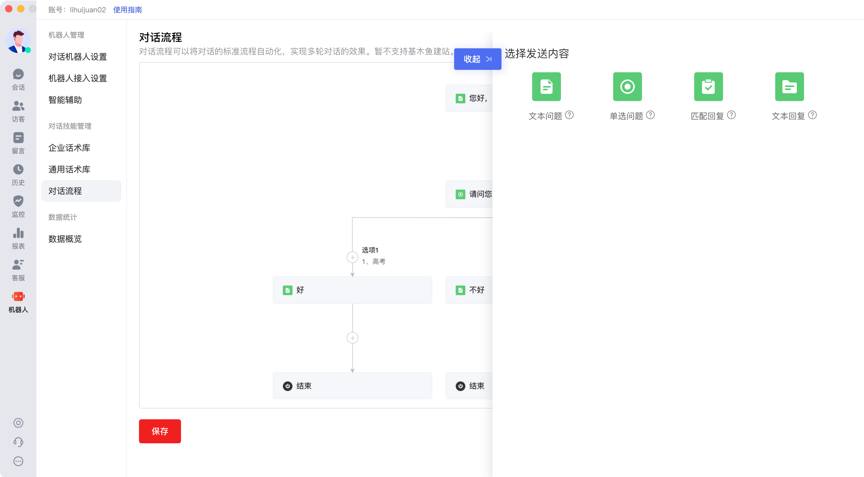Viewport: 864px width, 477px height.
Task: Open the 客服 agents sidebar icon
Action: pyautogui.click(x=18, y=270)
